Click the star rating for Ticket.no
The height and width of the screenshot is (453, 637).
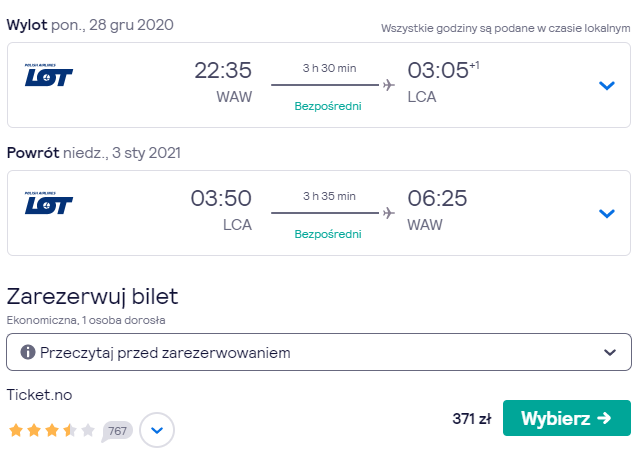pyautogui.click(x=52, y=430)
